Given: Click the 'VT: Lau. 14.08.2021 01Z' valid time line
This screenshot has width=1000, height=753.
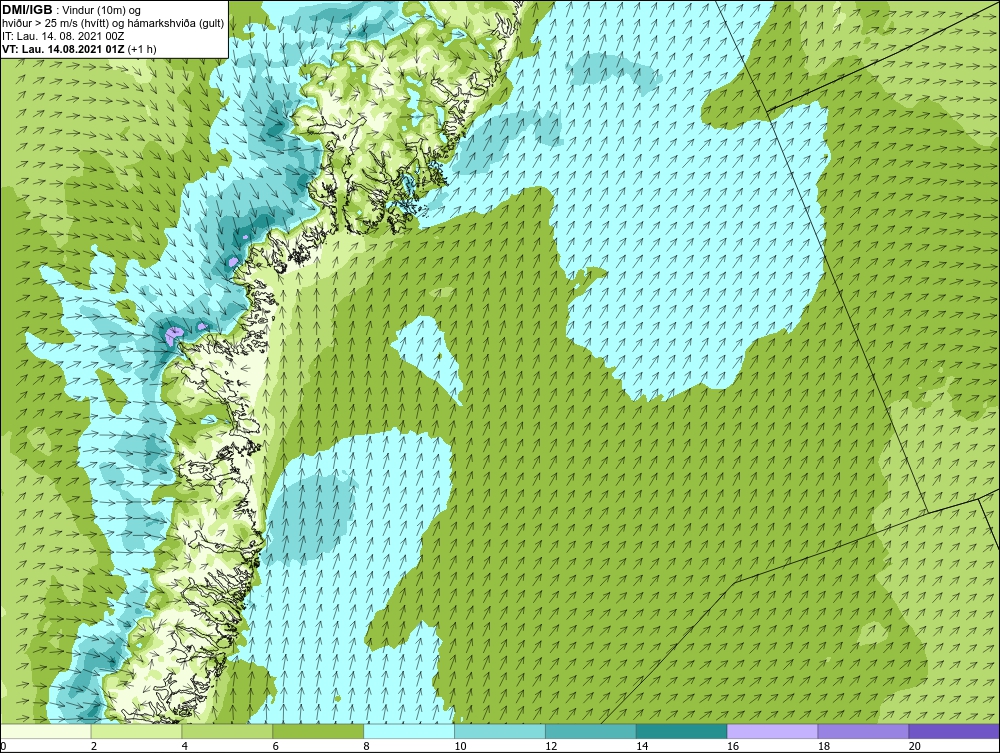Looking at the screenshot, I should click(x=64, y=49).
